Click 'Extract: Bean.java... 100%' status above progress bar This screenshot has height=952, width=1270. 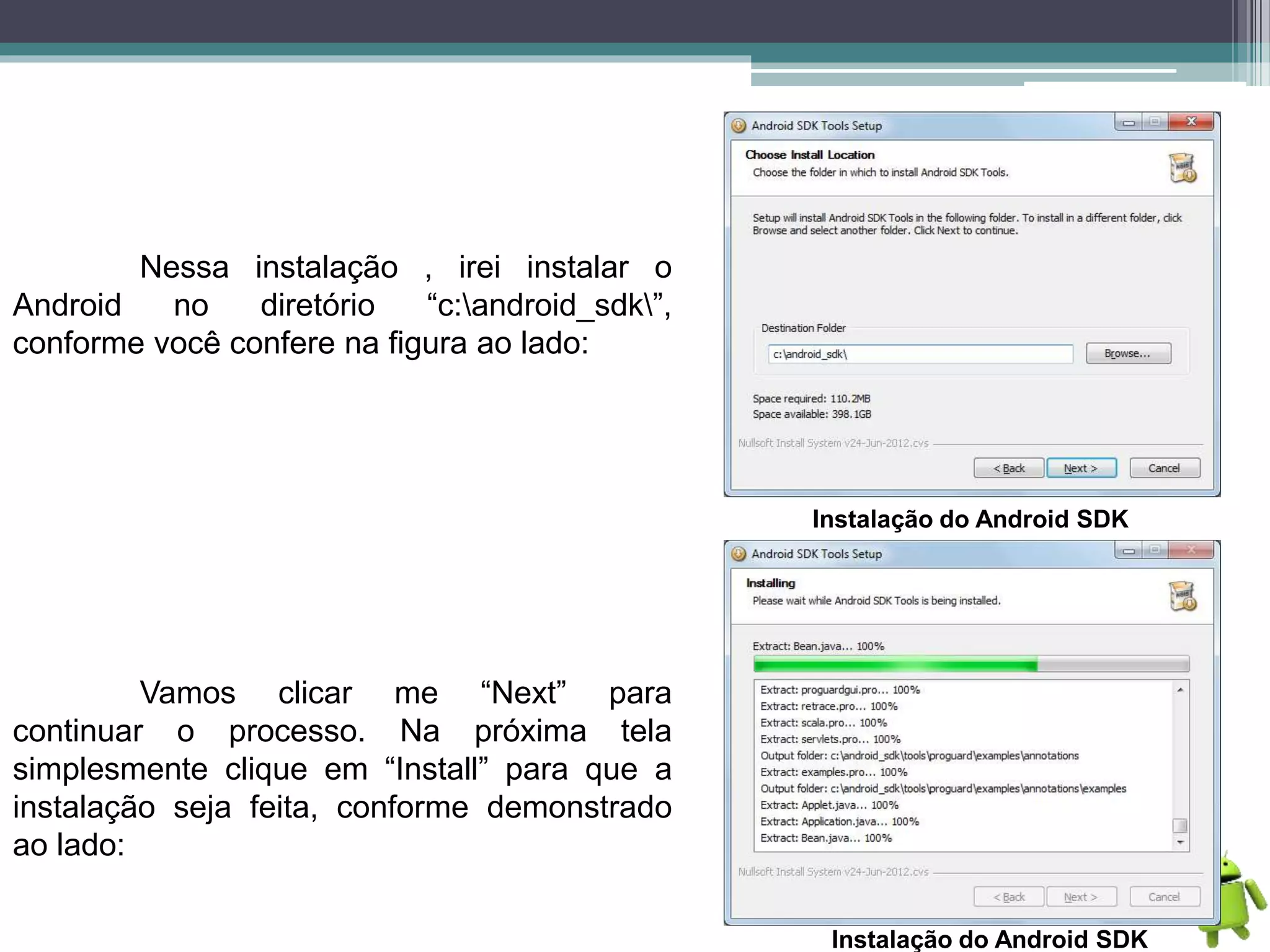click(819, 646)
